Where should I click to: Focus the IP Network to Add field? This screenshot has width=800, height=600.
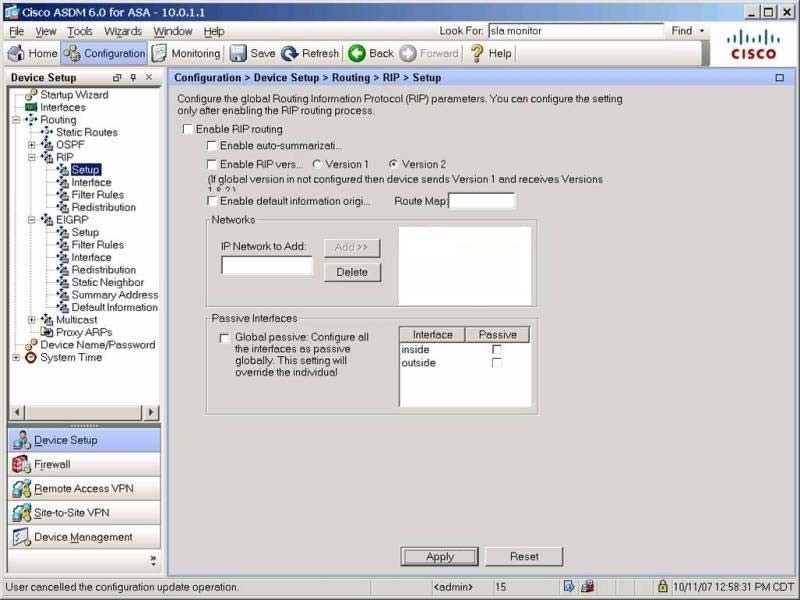pos(267,265)
